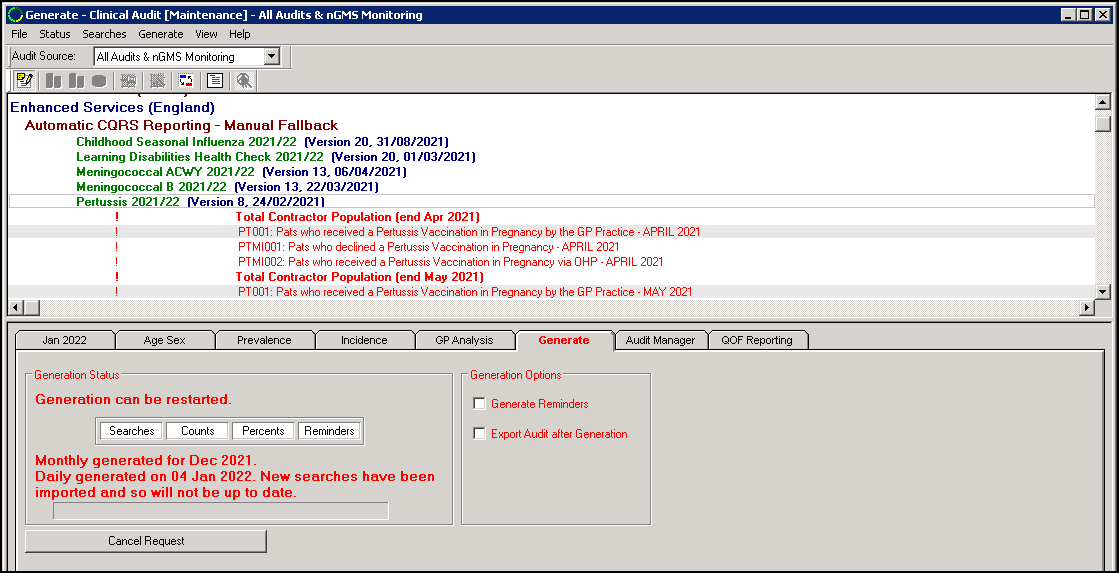Enable the Generate Reminders checkbox

click(x=480, y=404)
